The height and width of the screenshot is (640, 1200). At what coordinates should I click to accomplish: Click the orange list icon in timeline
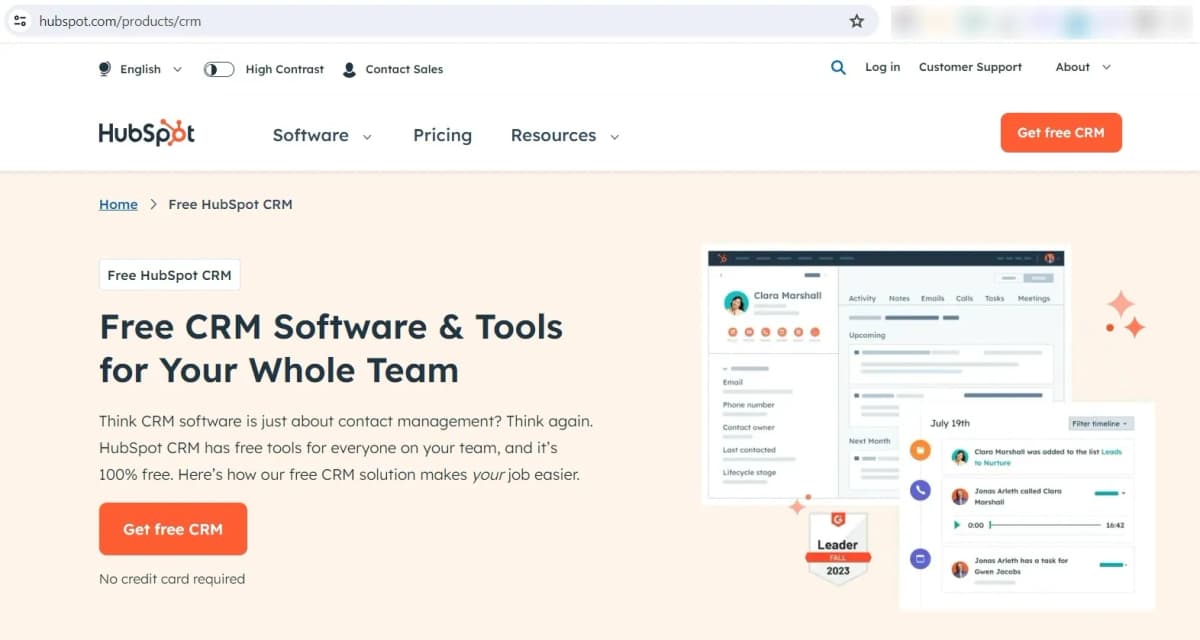pyautogui.click(x=921, y=450)
